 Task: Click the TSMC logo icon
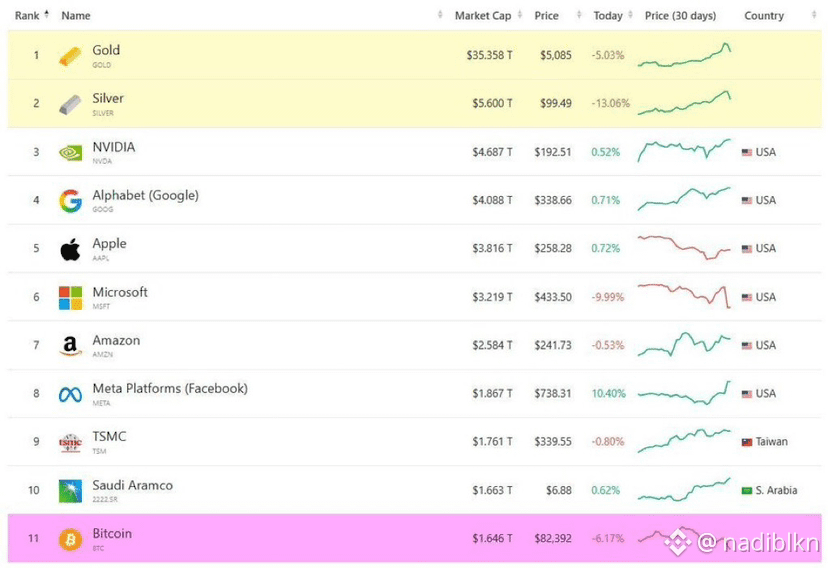pyautogui.click(x=70, y=443)
